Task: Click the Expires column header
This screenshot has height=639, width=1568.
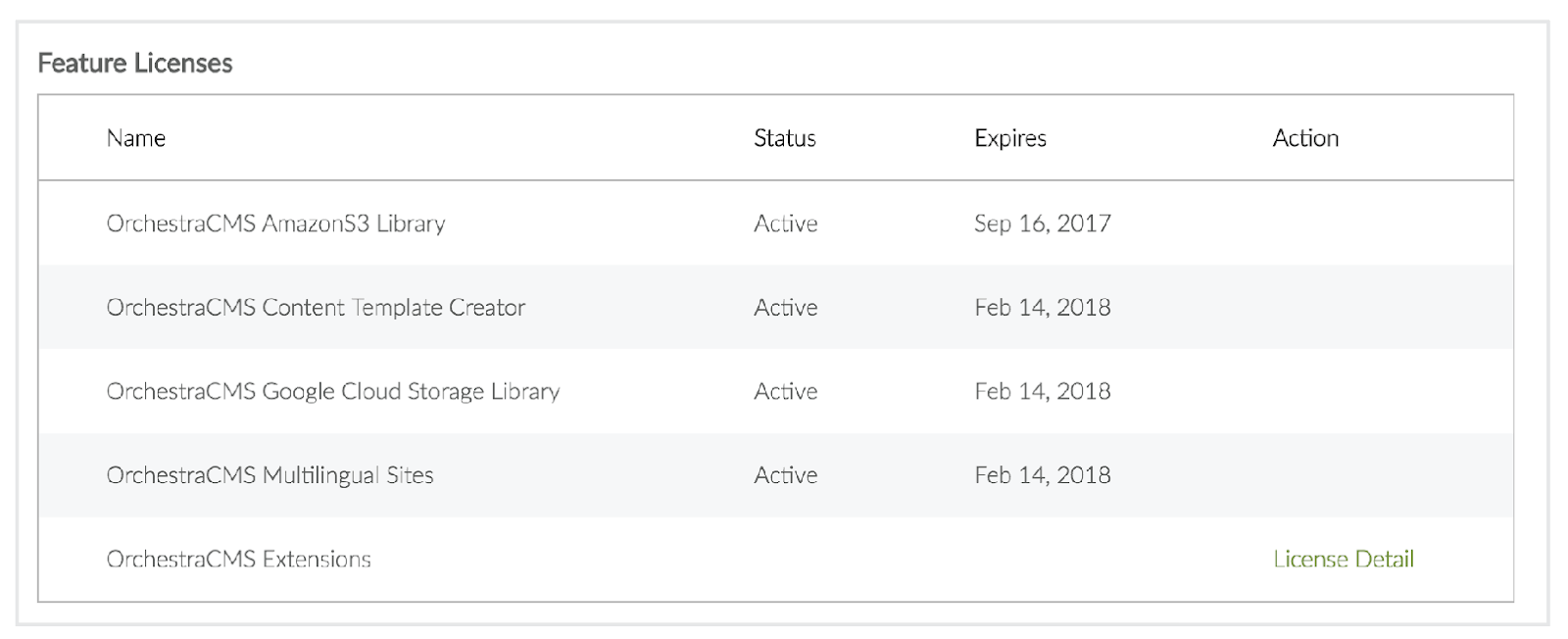Action: (1009, 138)
